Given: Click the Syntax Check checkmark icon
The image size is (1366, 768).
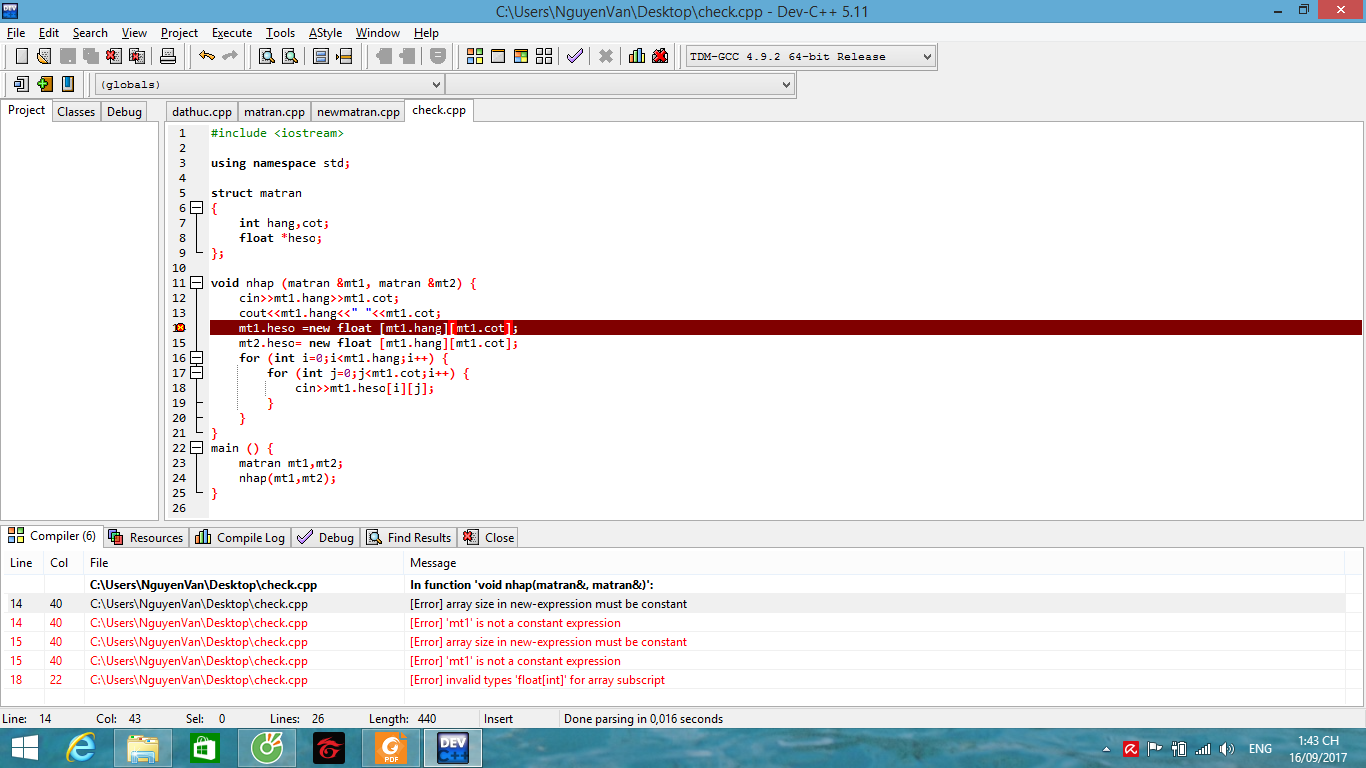Looking at the screenshot, I should pyautogui.click(x=574, y=56).
